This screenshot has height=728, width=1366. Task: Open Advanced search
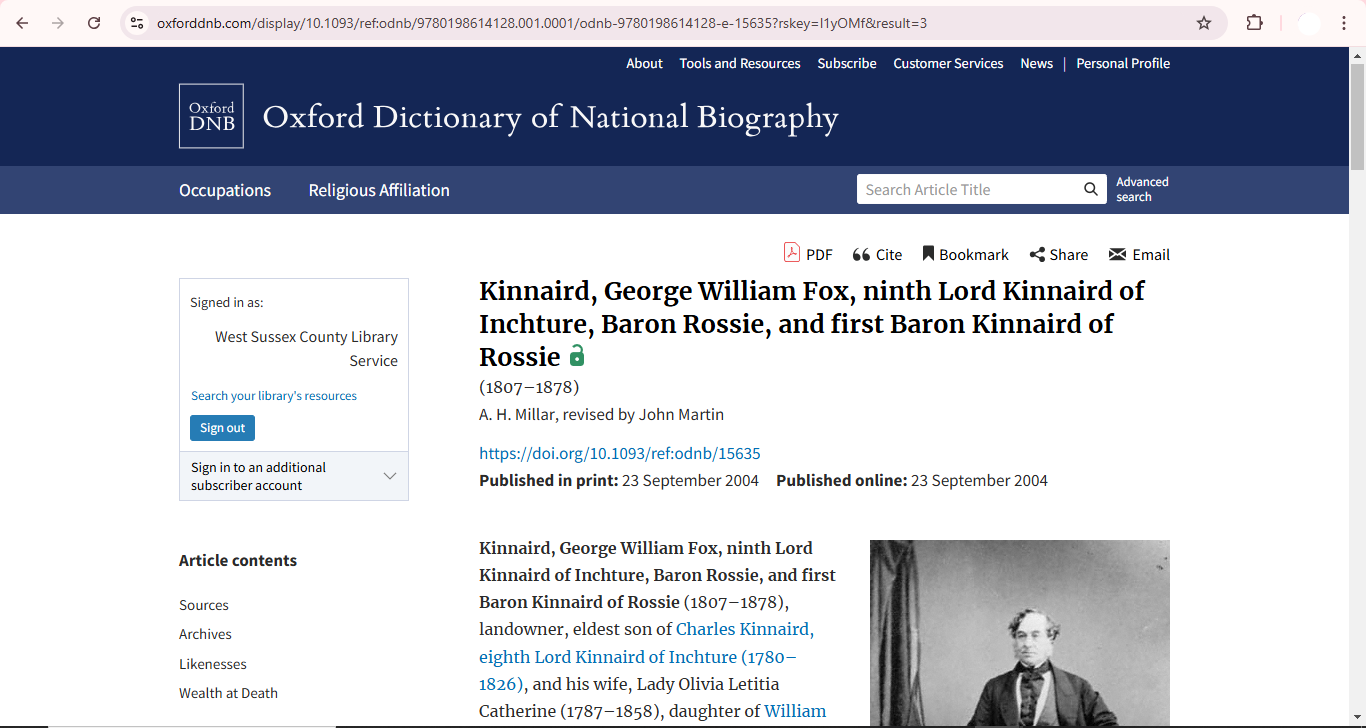(1142, 189)
